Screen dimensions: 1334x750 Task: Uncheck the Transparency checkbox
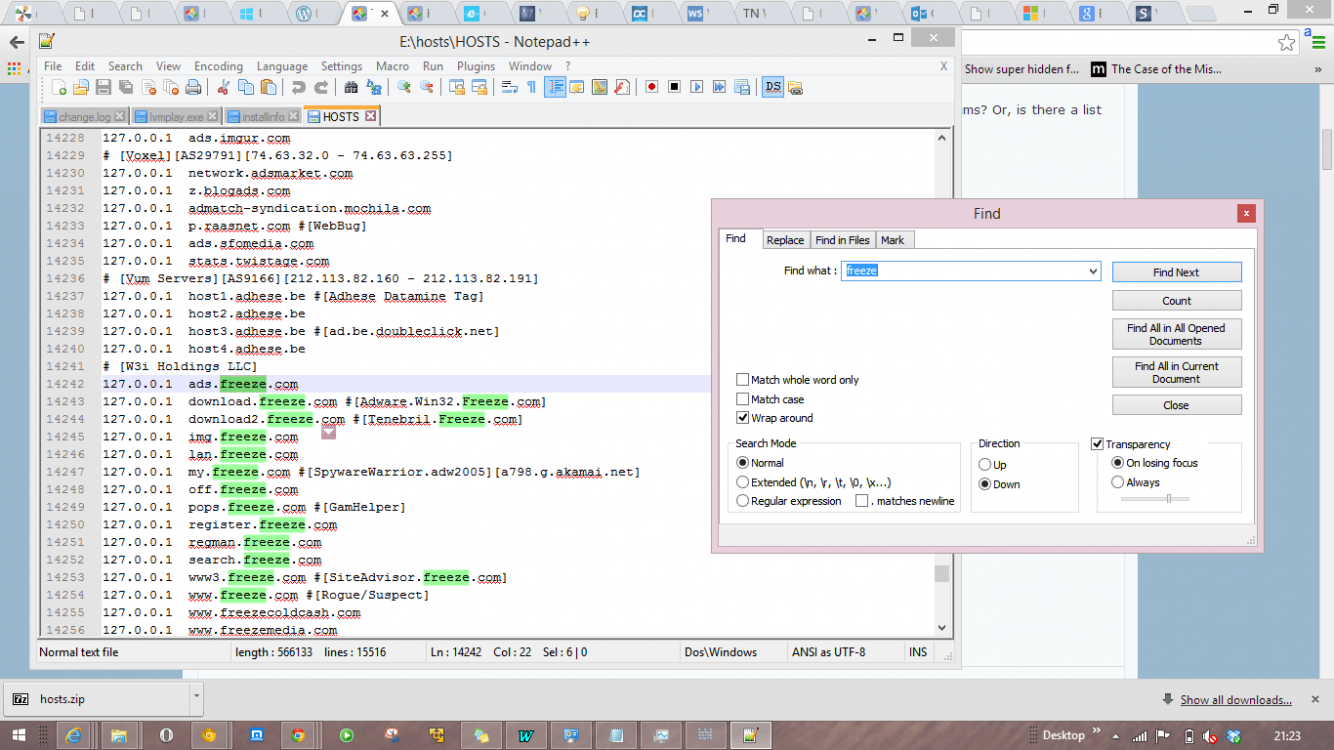pos(1097,444)
